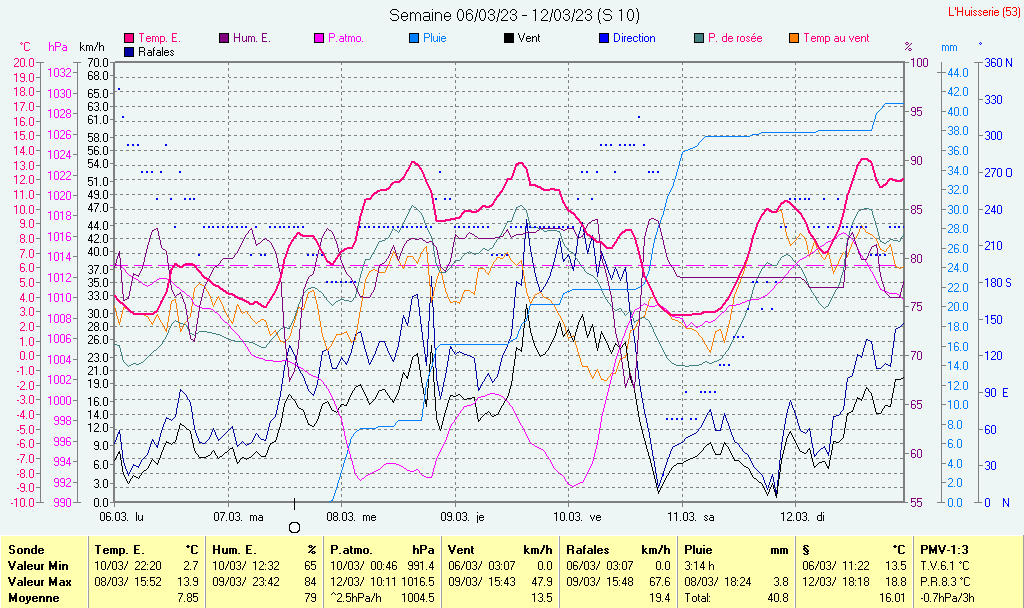Click the temperature minimum value 2.7
Viewport: 1024px width, 608px height.
pos(191,566)
